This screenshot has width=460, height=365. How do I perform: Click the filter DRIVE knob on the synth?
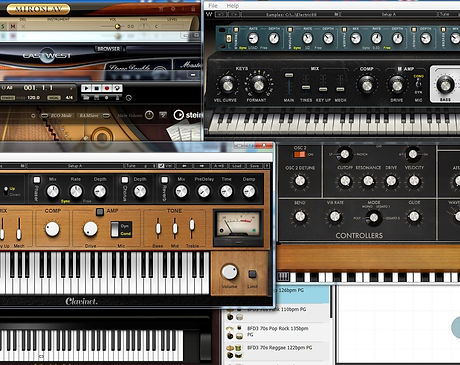(391, 181)
